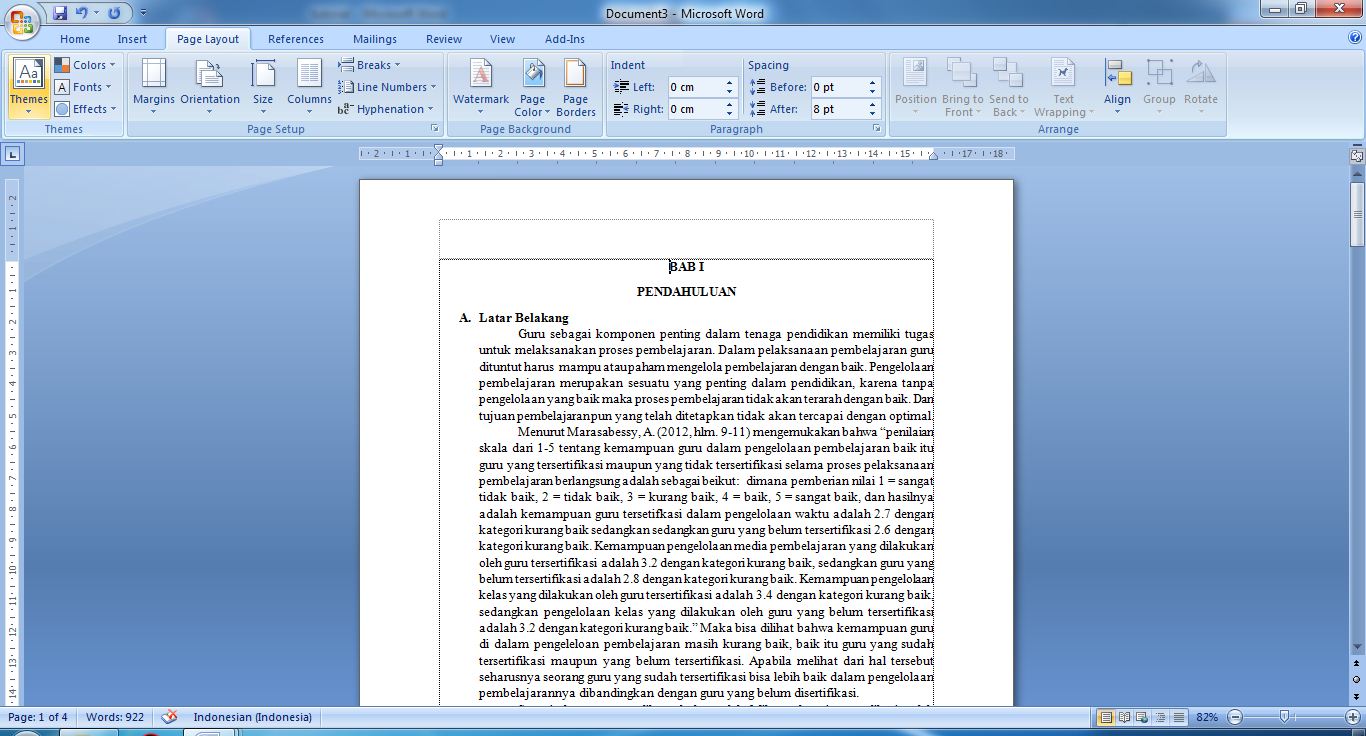Open Text Wrapping options
The height and width of the screenshot is (736, 1366).
tap(1063, 86)
